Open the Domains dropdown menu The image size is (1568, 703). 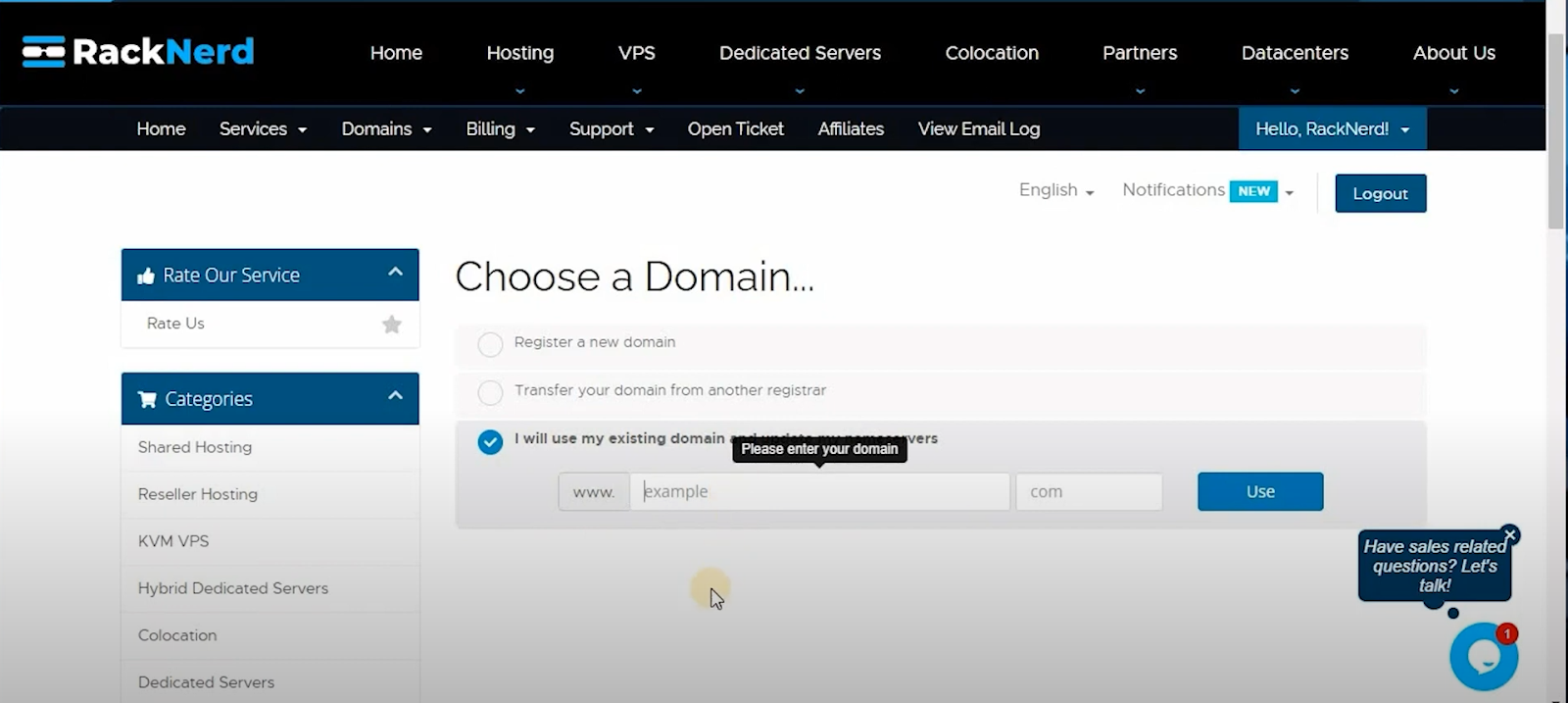click(386, 128)
